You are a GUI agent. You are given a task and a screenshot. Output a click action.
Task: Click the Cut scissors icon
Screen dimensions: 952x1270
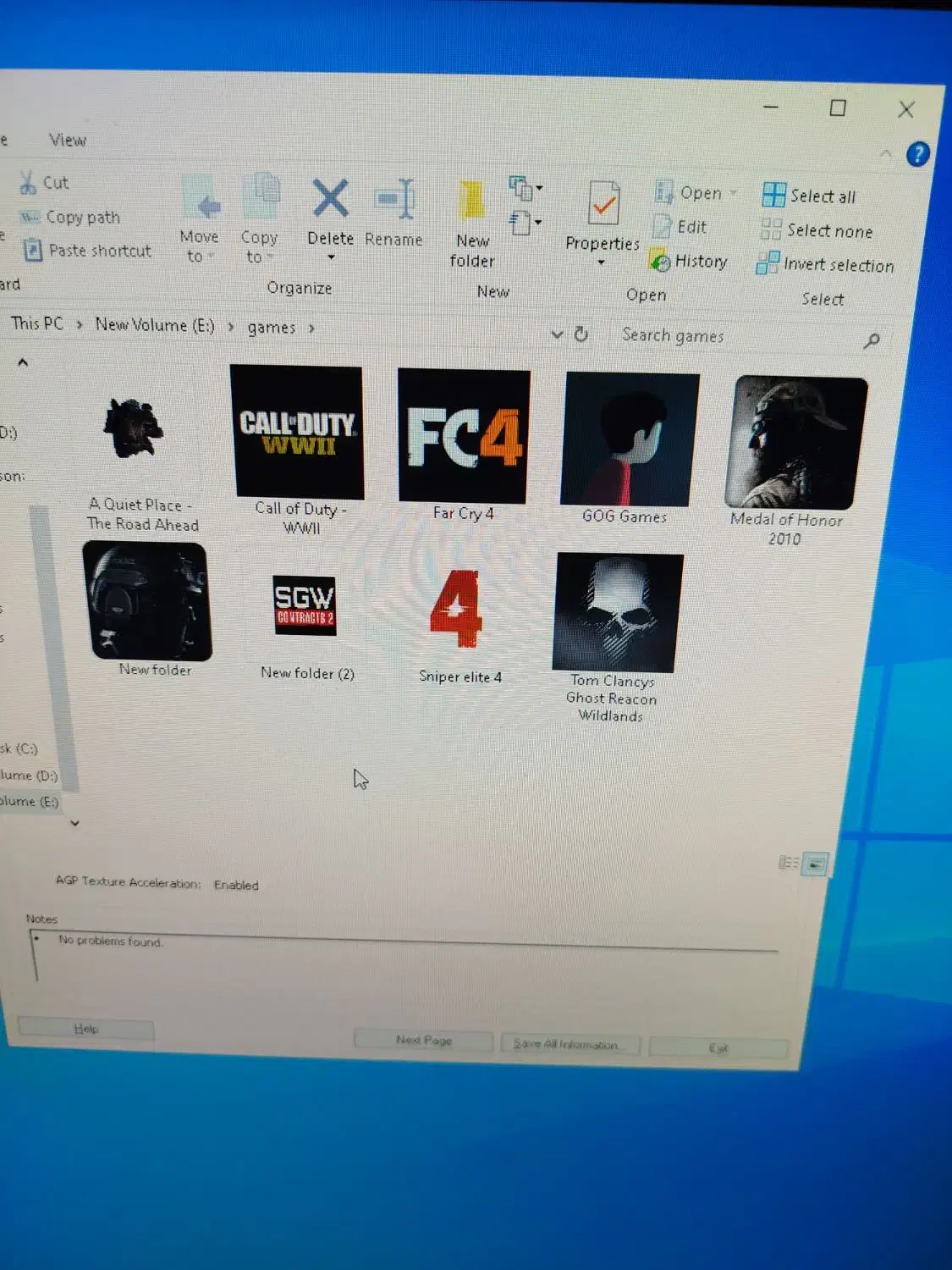[x=29, y=183]
